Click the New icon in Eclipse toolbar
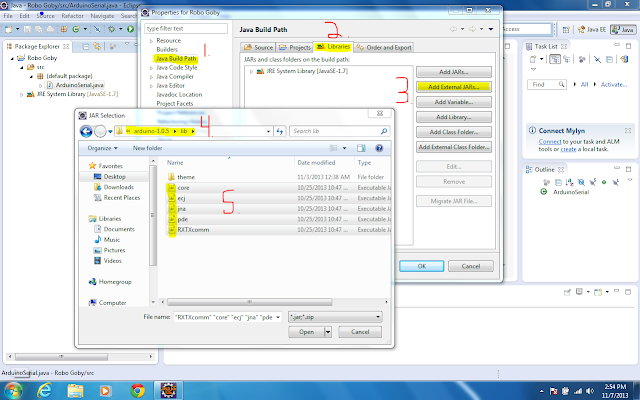The height and width of the screenshot is (400, 640). point(8,29)
